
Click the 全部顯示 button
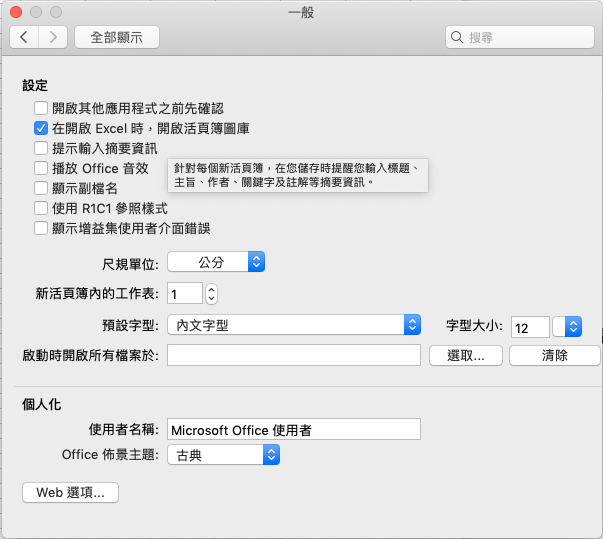point(117,37)
